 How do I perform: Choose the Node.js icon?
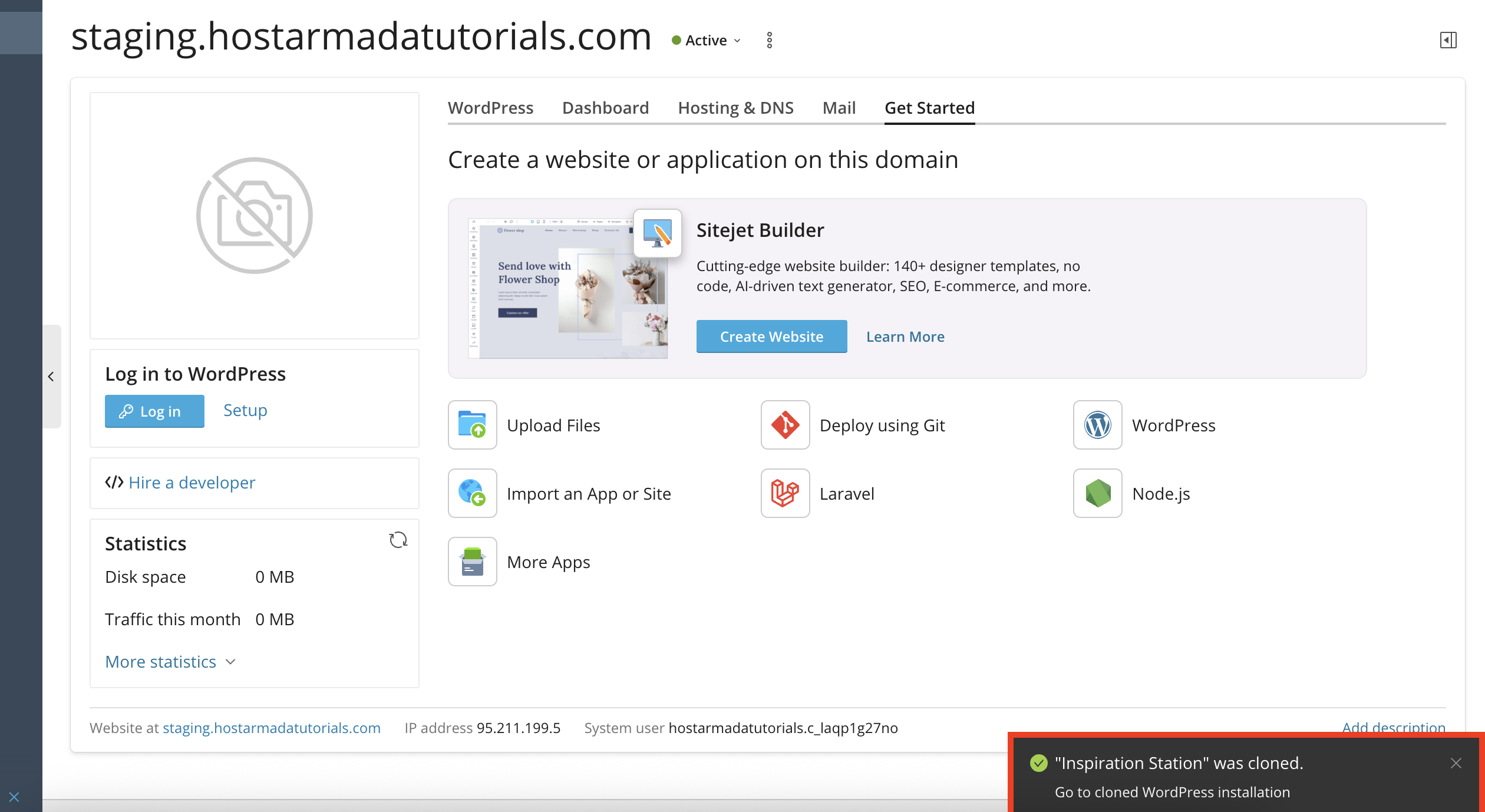pyautogui.click(x=1097, y=493)
